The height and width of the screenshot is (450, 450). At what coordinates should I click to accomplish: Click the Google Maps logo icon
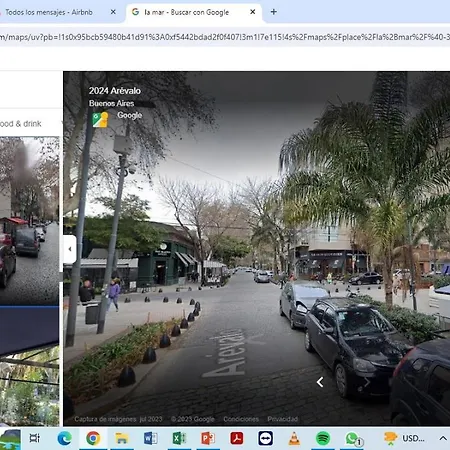100,120
